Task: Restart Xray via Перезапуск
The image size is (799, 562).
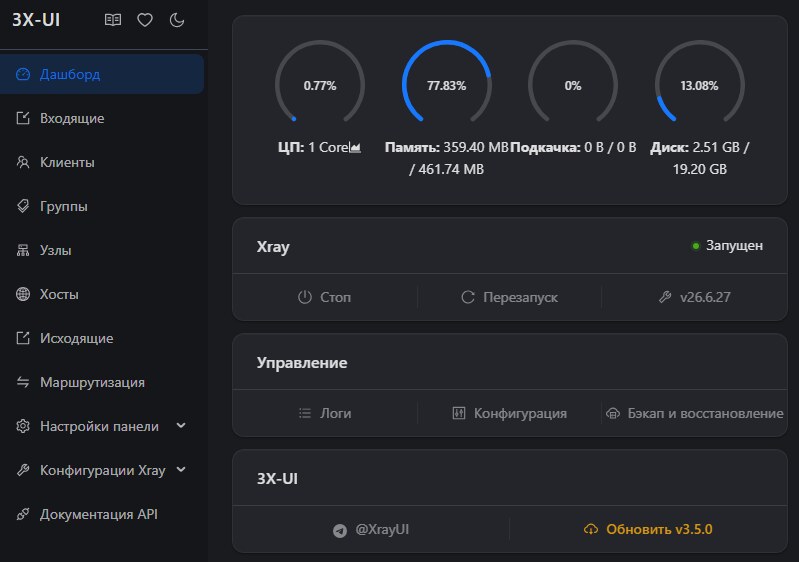Action: click(510, 297)
